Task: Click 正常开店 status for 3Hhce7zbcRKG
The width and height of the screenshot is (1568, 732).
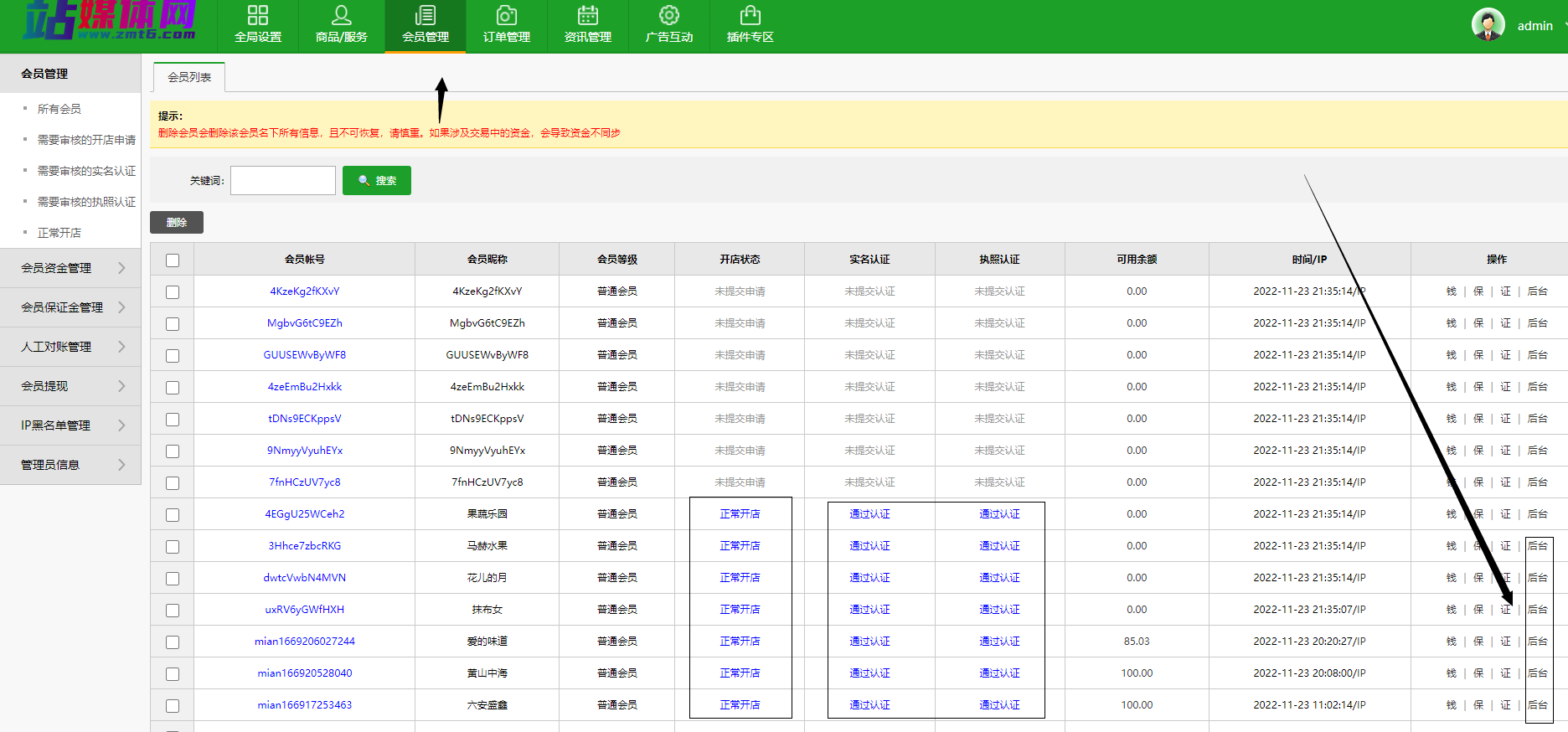Action: coord(740,546)
